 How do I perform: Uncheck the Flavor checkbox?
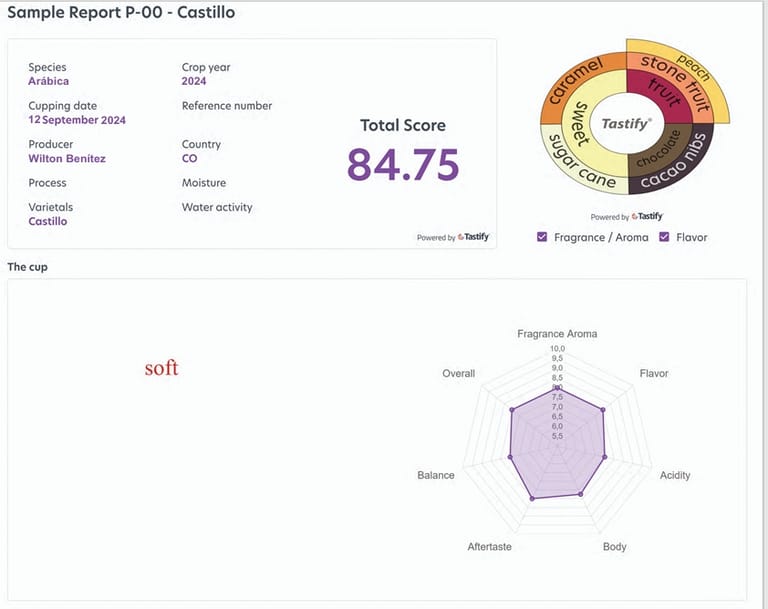click(x=664, y=238)
